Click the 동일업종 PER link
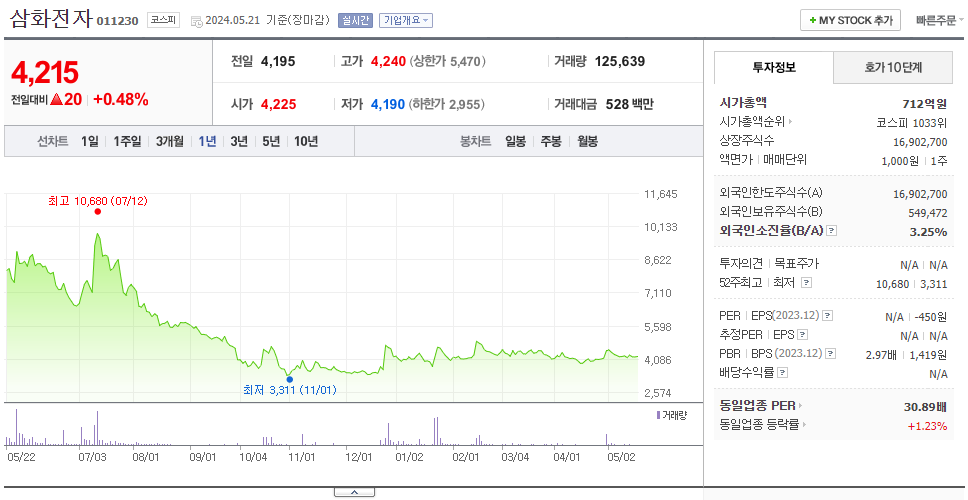This screenshot has height=500, width=968. 757,406
